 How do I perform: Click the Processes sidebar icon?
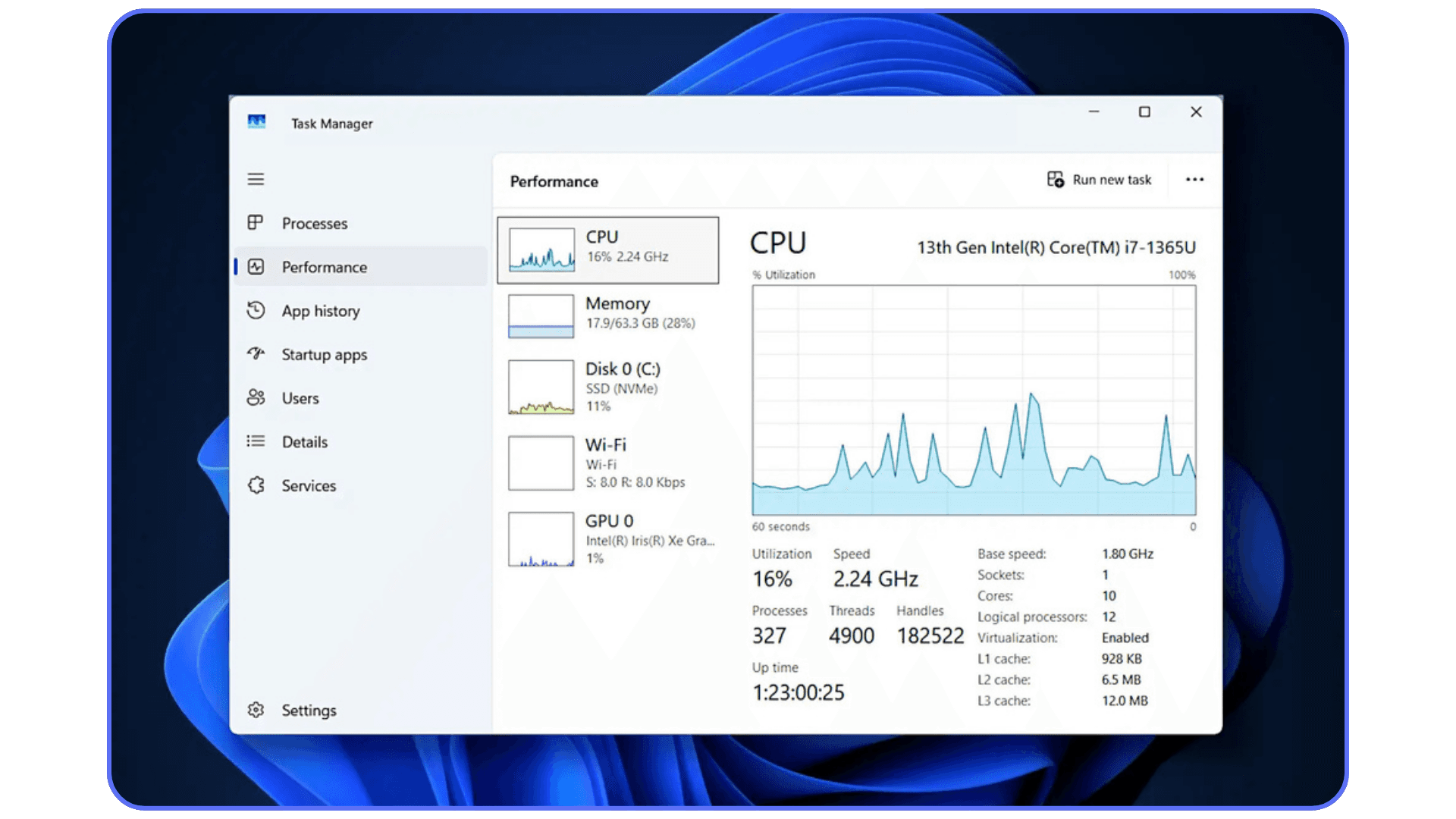(x=256, y=223)
